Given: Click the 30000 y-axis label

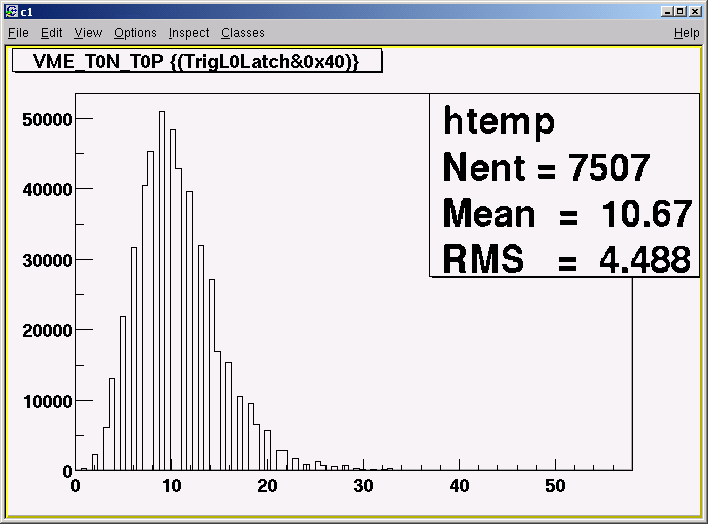Looking at the screenshot, I should (x=47, y=261).
